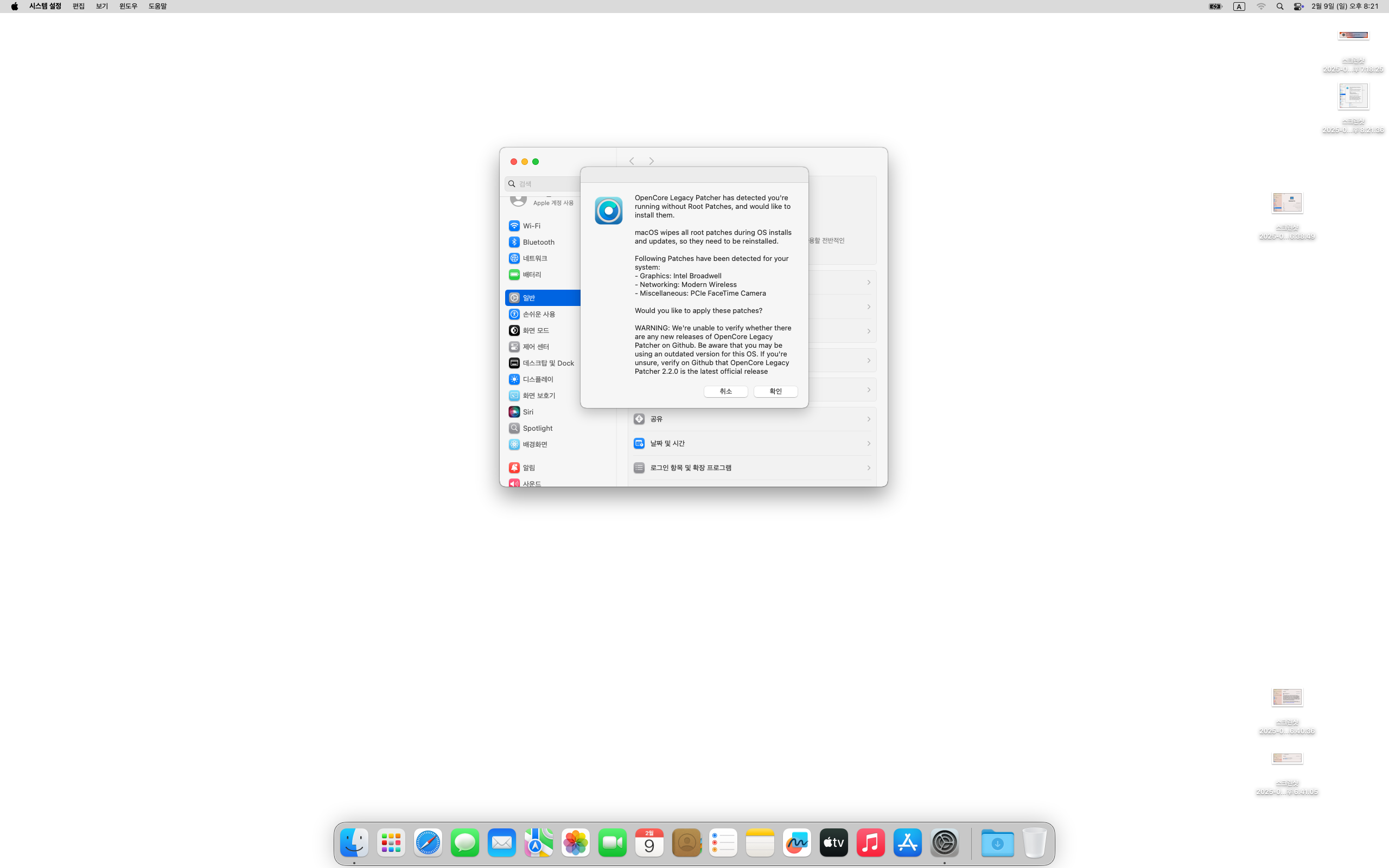Click the OpenCore Legacy Patcher dialog icon
This screenshot has height=868, width=1389.
coord(608,210)
